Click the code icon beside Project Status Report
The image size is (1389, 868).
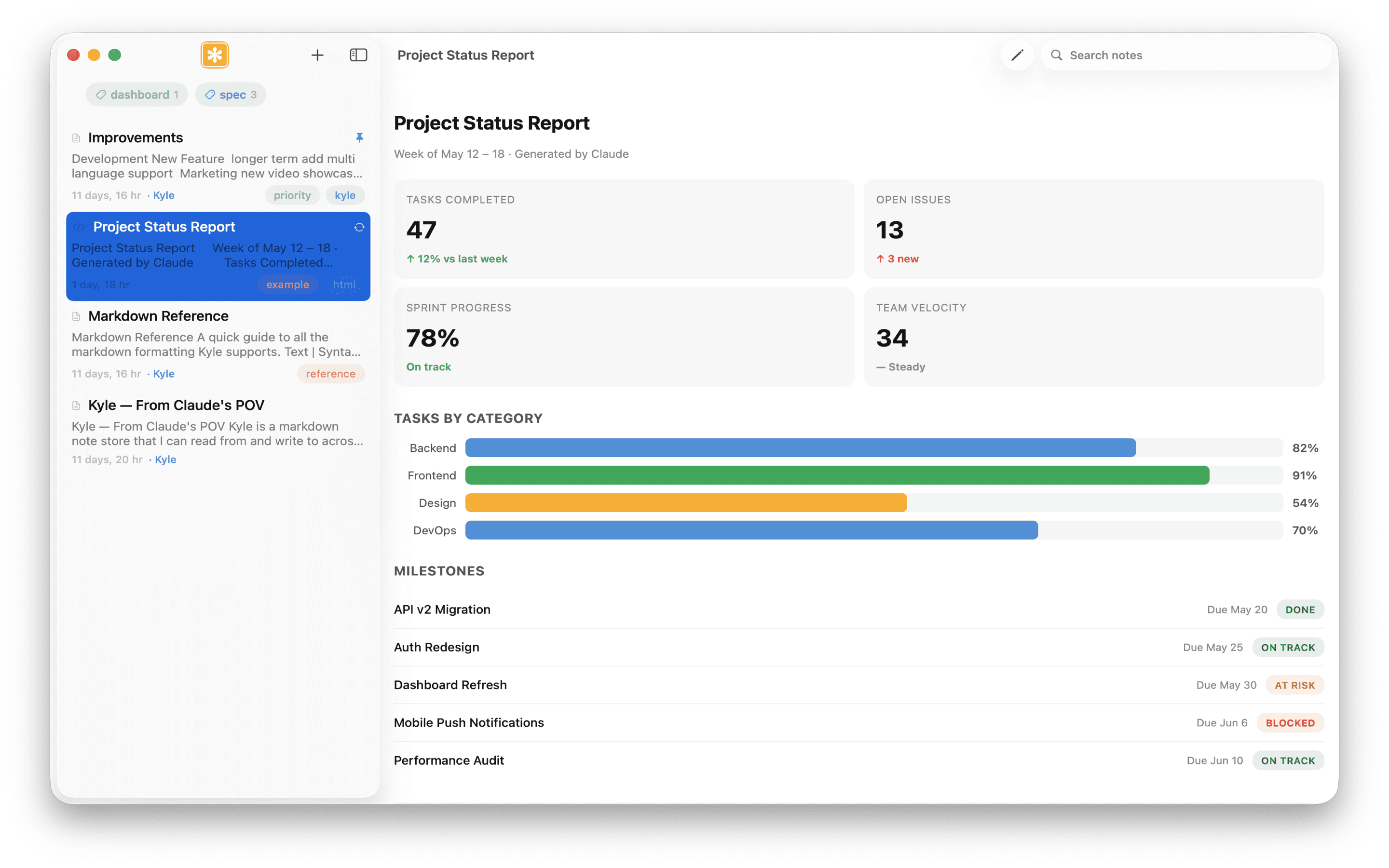coord(79,227)
